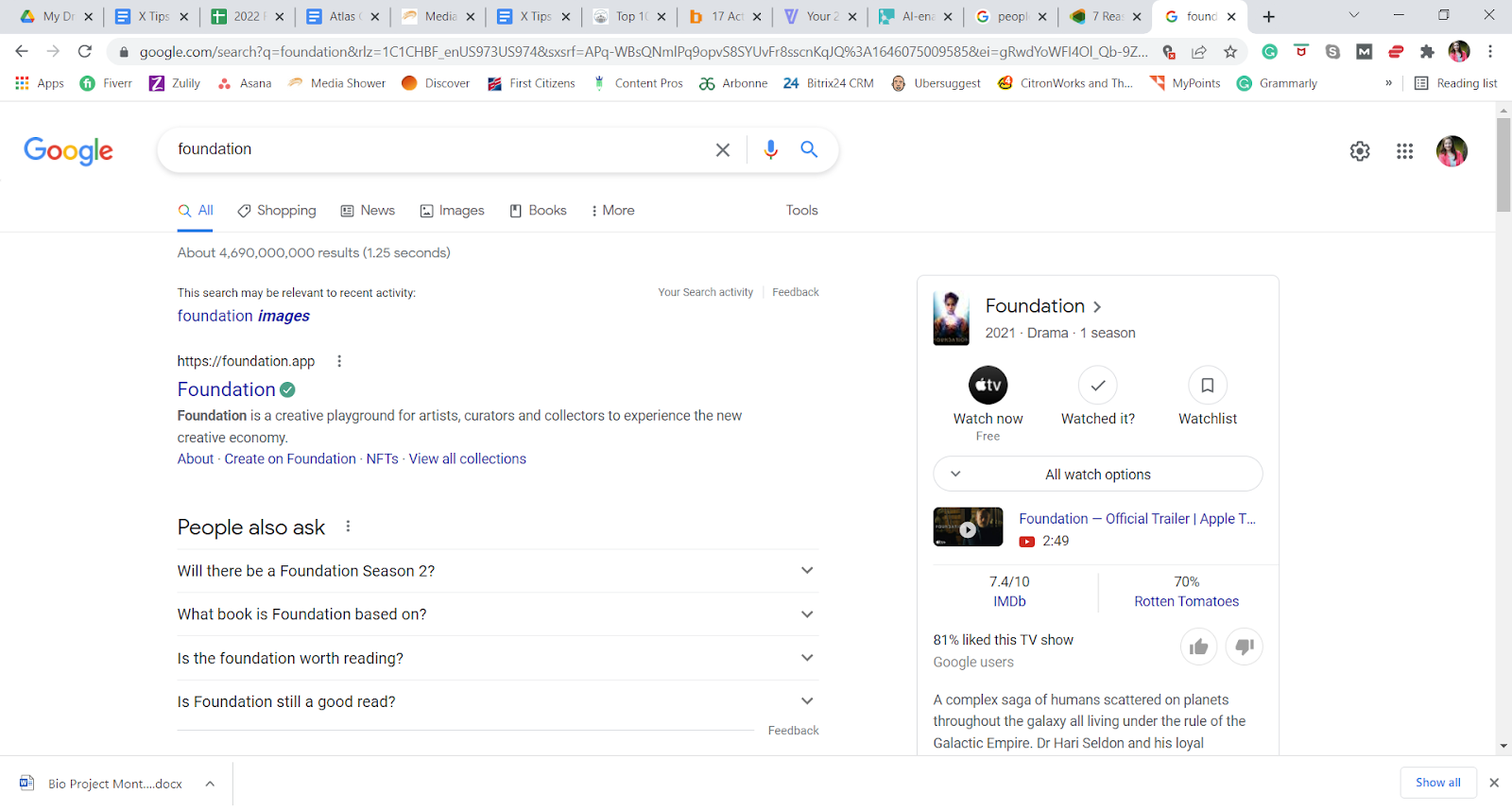Open the Google account profile picture

[1452, 151]
